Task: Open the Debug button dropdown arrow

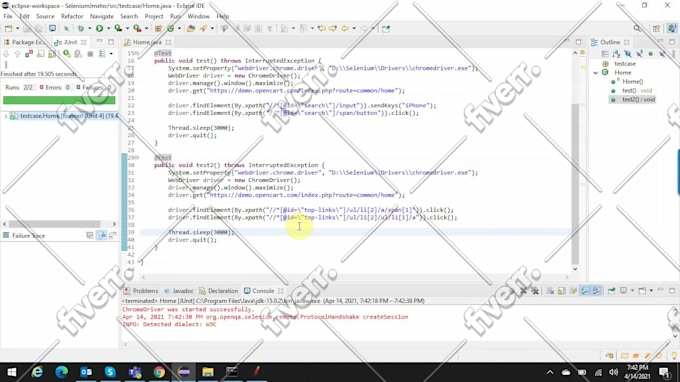Action: coord(89,29)
